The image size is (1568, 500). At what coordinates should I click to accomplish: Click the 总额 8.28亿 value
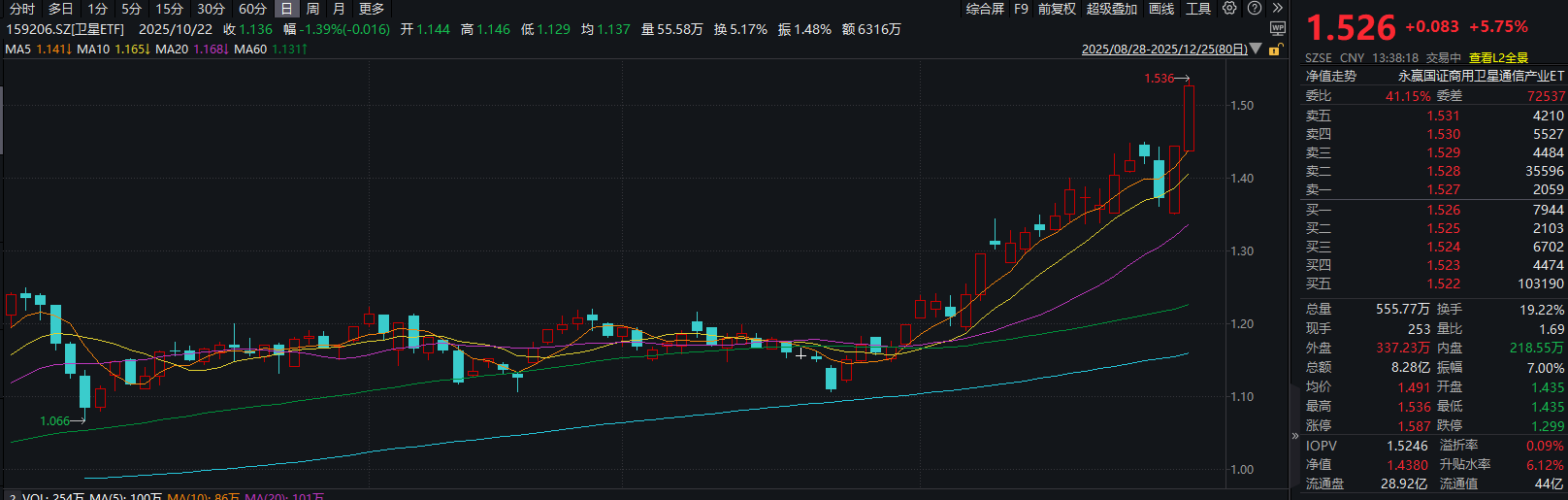(x=1411, y=367)
